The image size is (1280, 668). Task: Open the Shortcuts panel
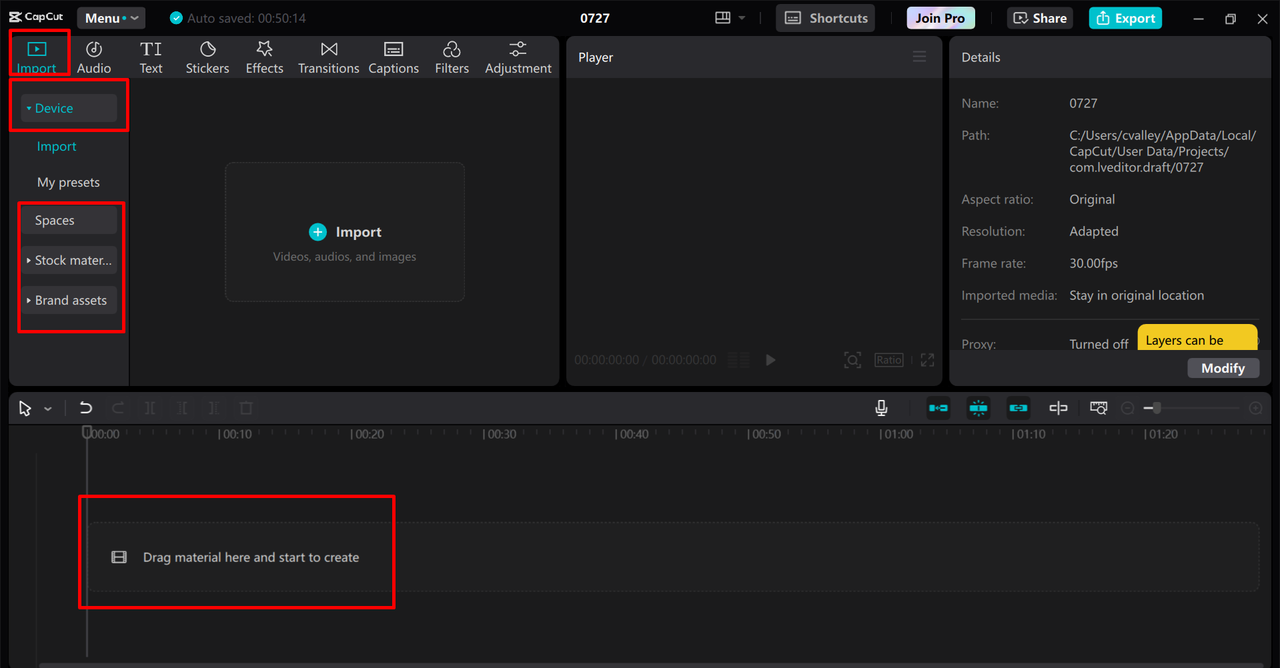(x=826, y=18)
